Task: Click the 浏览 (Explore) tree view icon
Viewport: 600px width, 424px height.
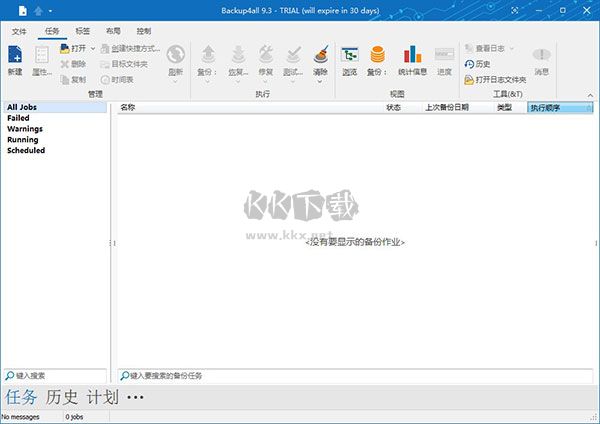Action: [x=349, y=55]
